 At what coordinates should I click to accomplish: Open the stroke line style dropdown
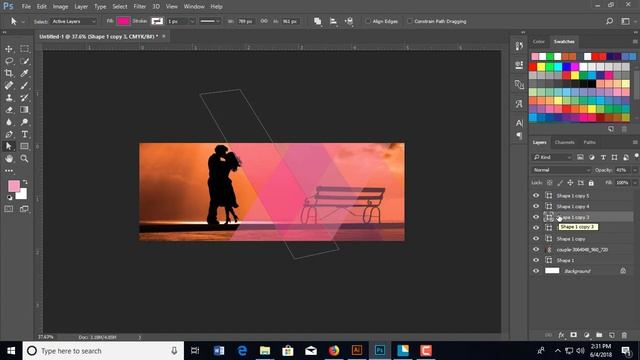[210, 21]
